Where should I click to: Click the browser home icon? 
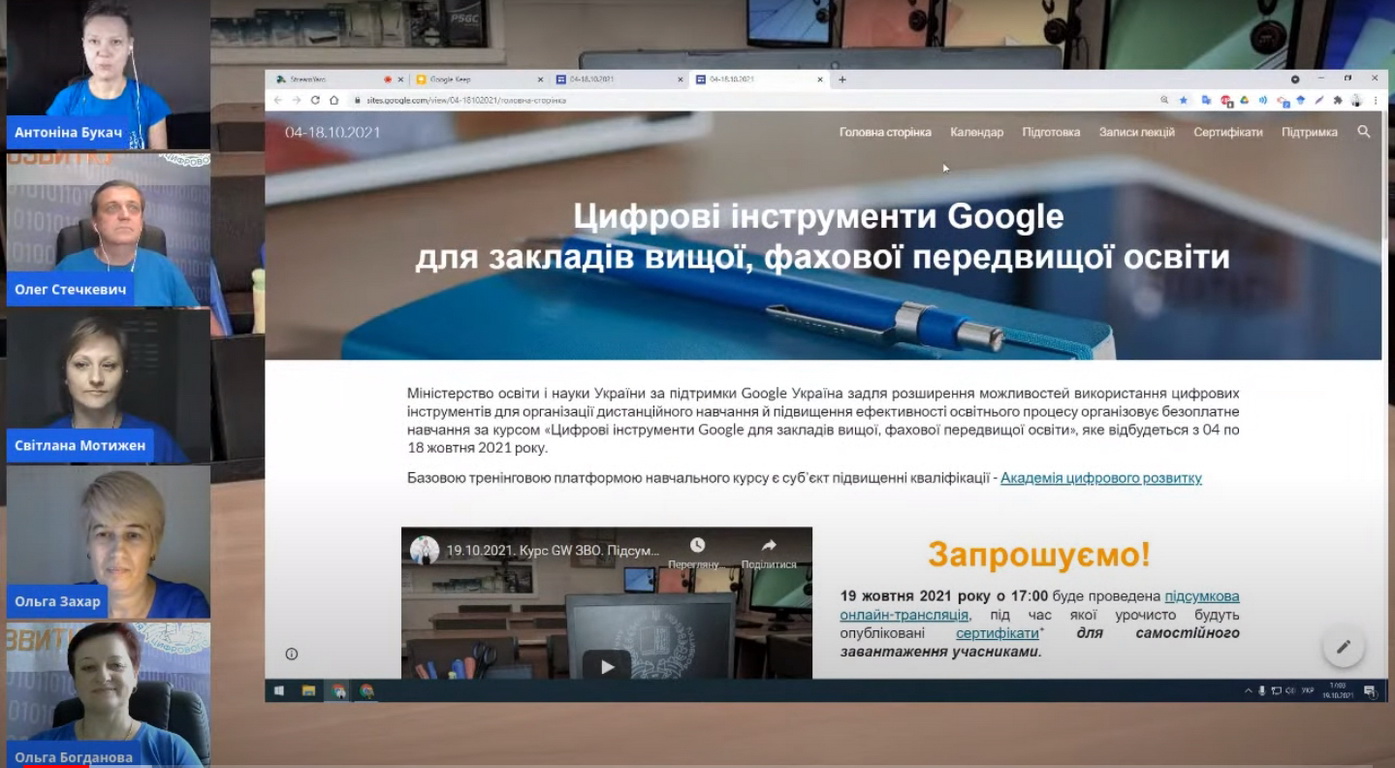[334, 100]
